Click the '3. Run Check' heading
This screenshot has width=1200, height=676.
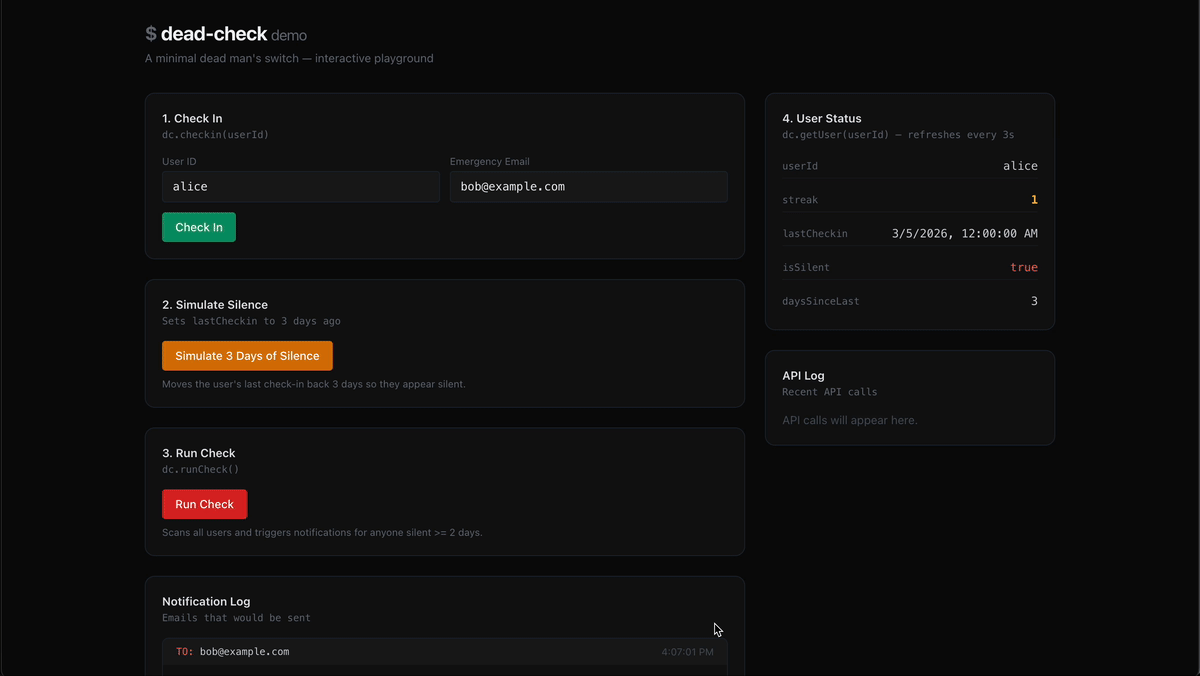tap(199, 453)
